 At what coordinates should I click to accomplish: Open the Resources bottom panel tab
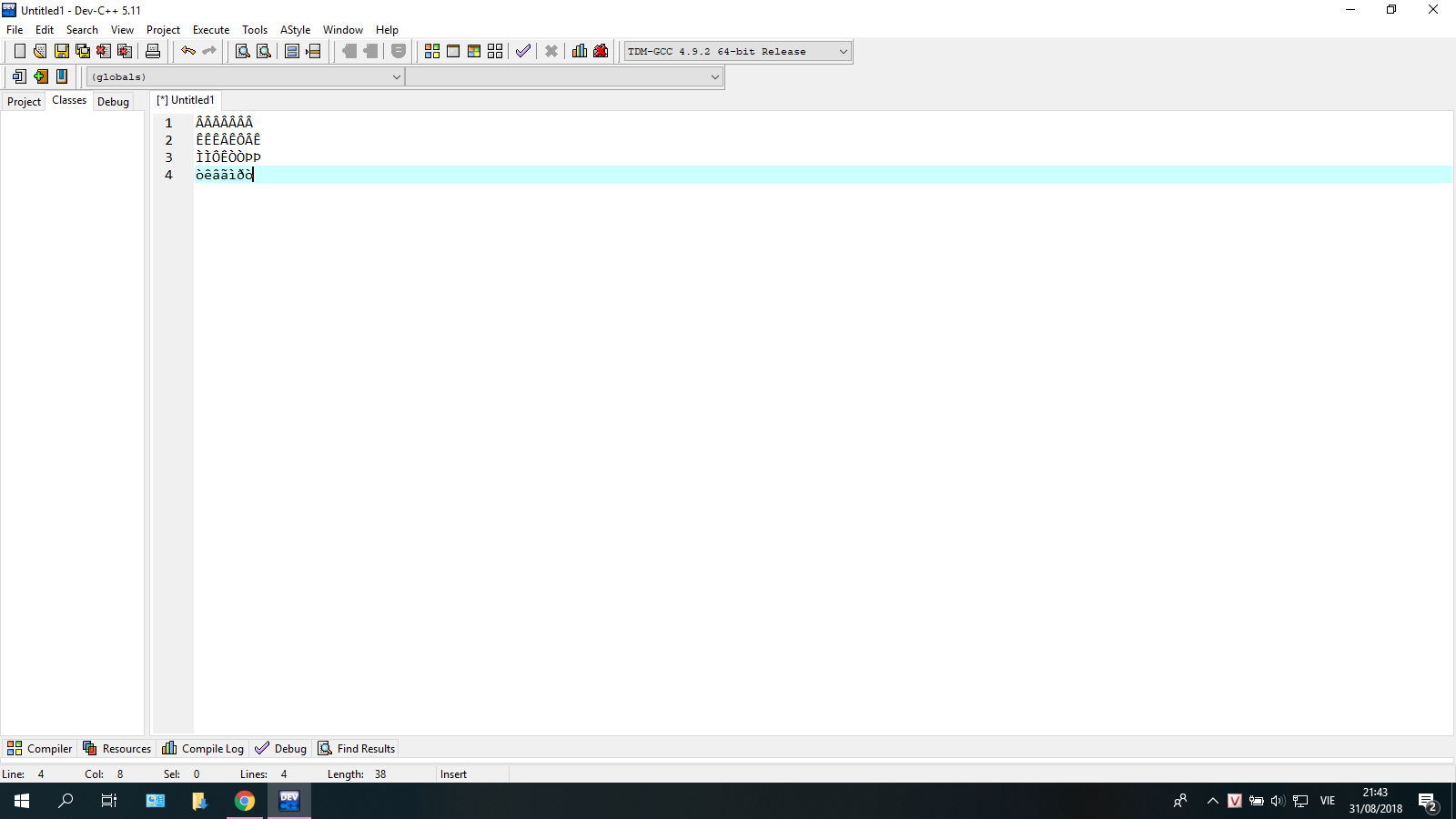(x=116, y=748)
